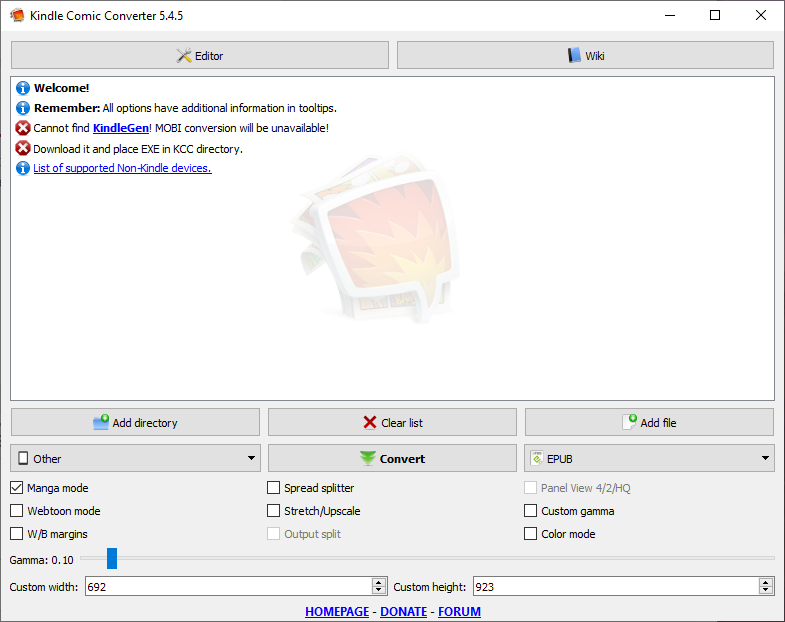Enable the Stretch/Upscale checkbox
The width and height of the screenshot is (785, 622).
click(273, 511)
